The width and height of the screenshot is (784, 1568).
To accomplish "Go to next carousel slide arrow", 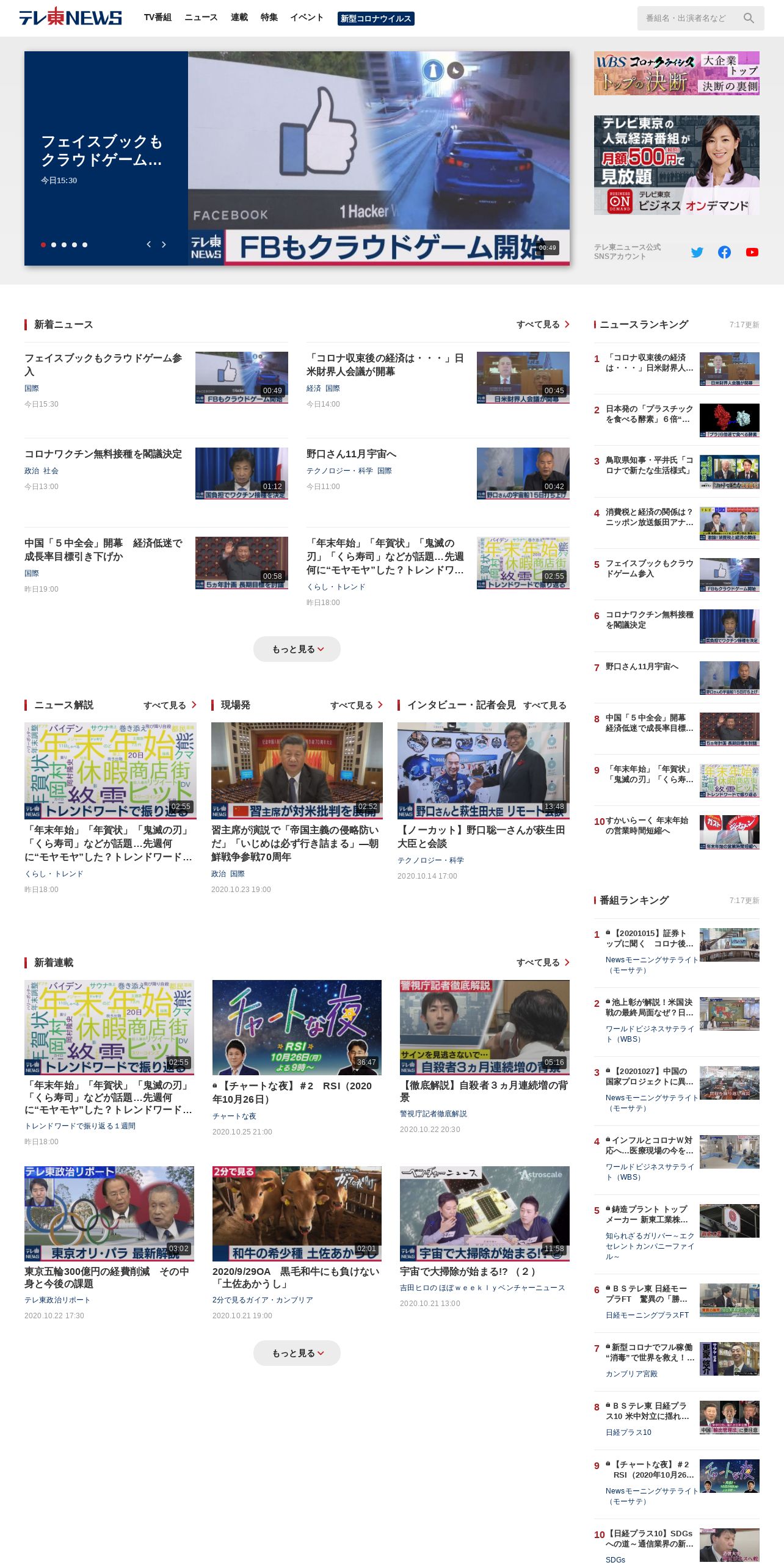I will coord(164,244).
